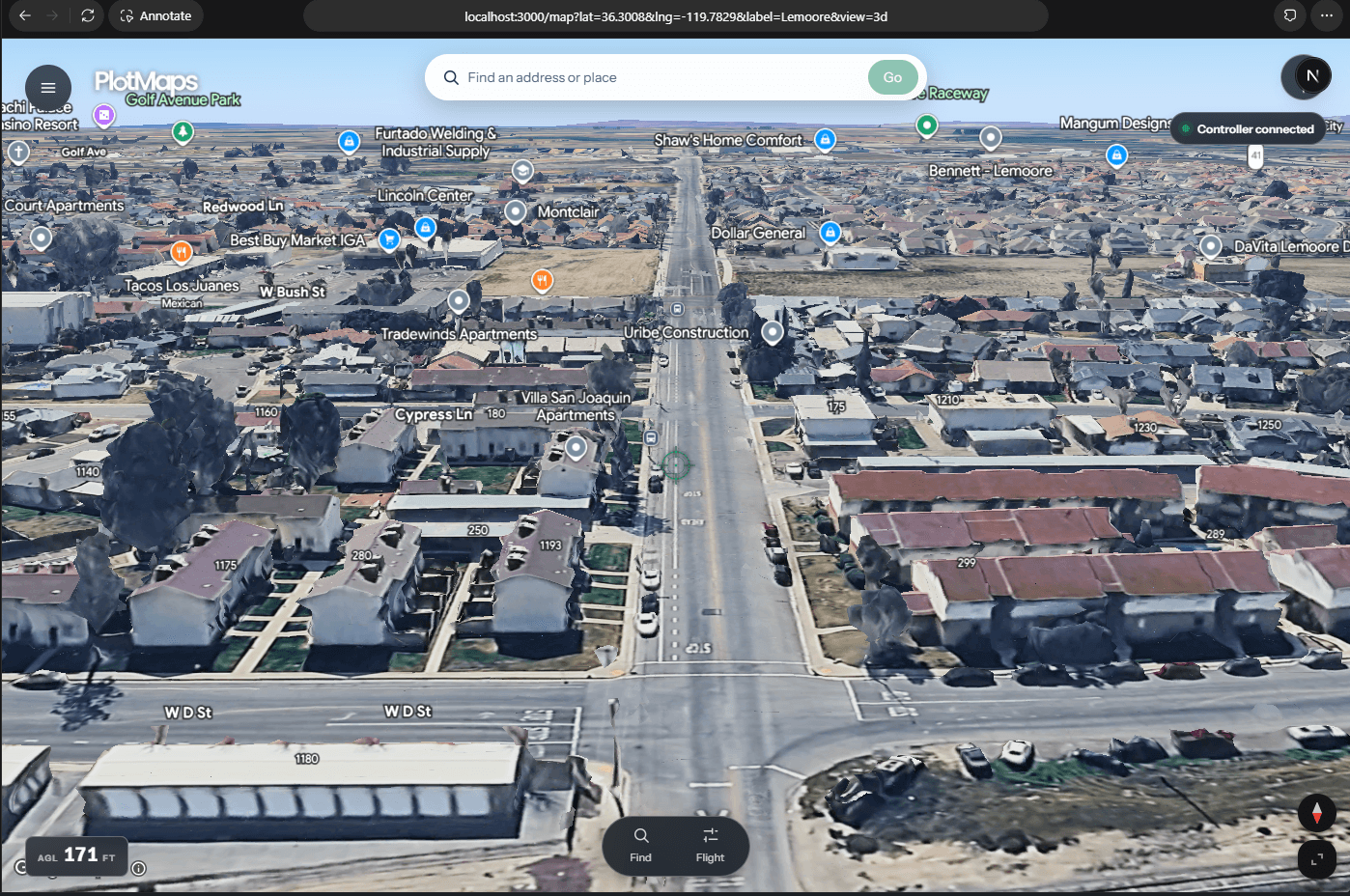The width and height of the screenshot is (1350, 896).
Task: Click the browser forward arrow
Action: [52, 15]
